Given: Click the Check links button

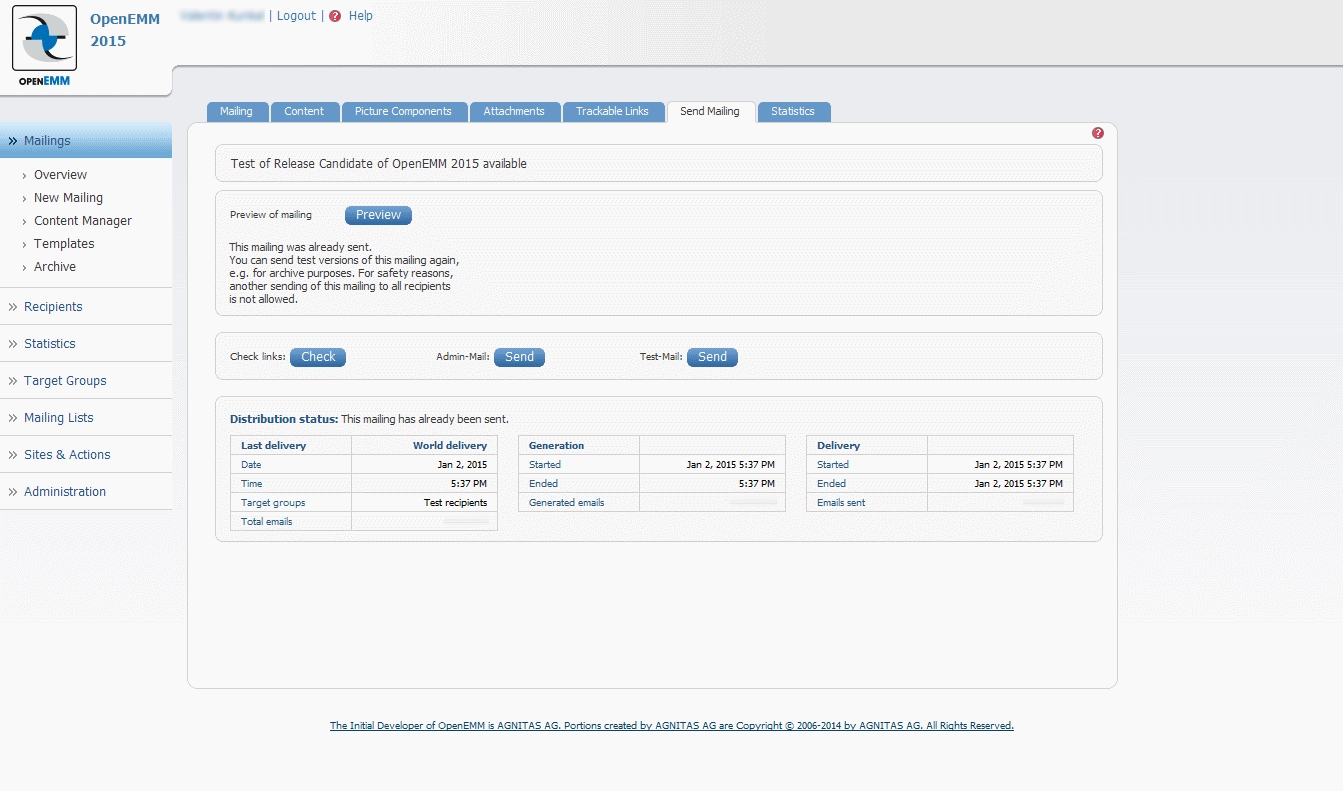Looking at the screenshot, I should tap(318, 357).
